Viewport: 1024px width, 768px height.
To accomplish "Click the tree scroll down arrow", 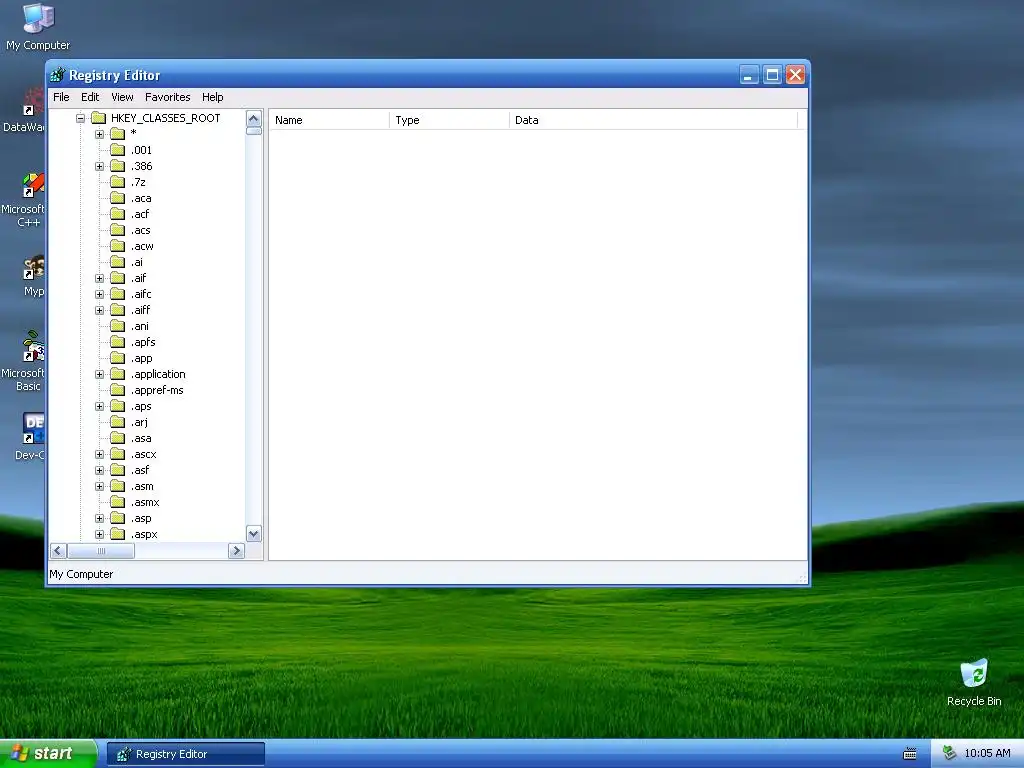I will tap(253, 534).
